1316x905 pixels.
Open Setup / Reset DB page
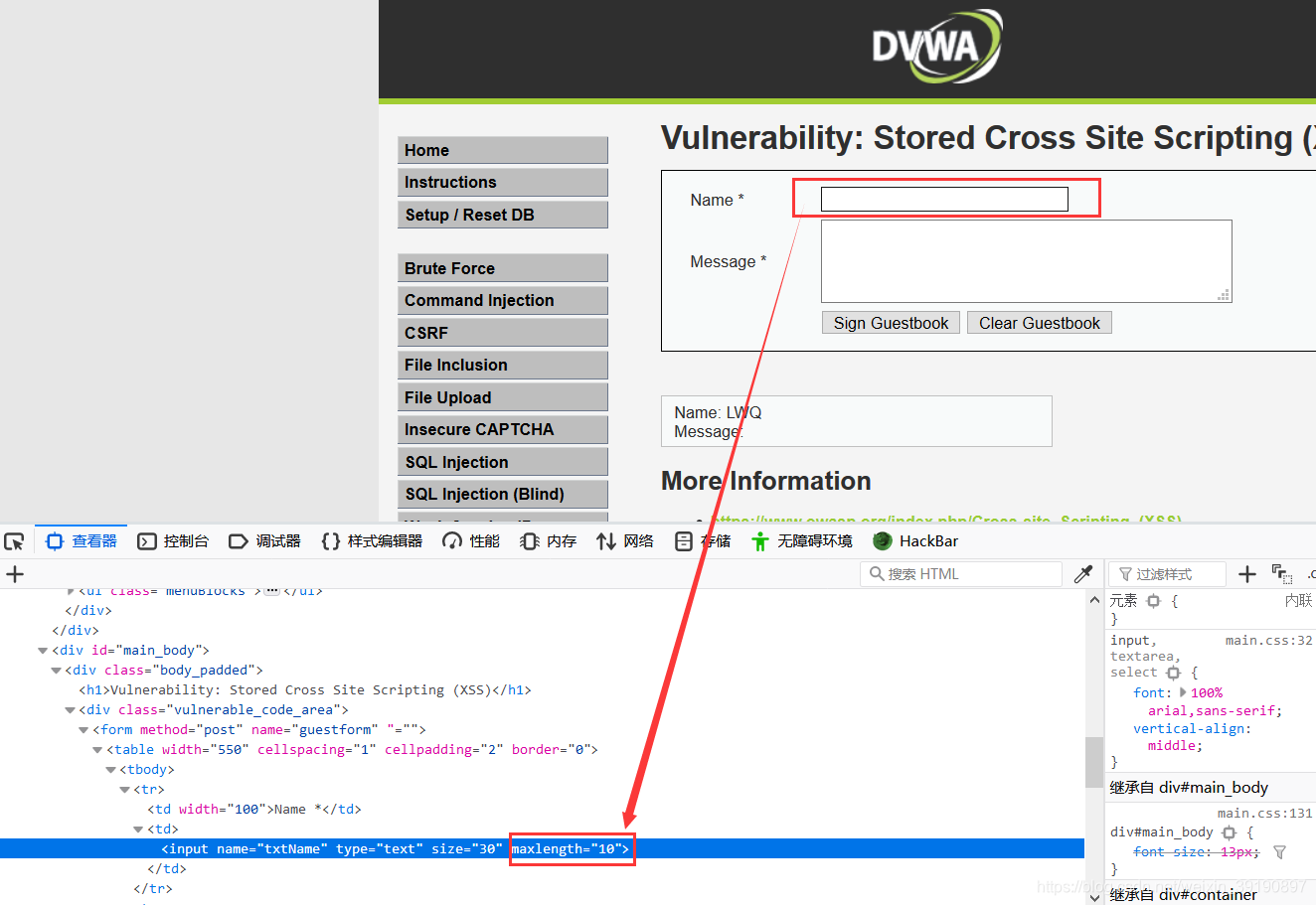point(502,215)
